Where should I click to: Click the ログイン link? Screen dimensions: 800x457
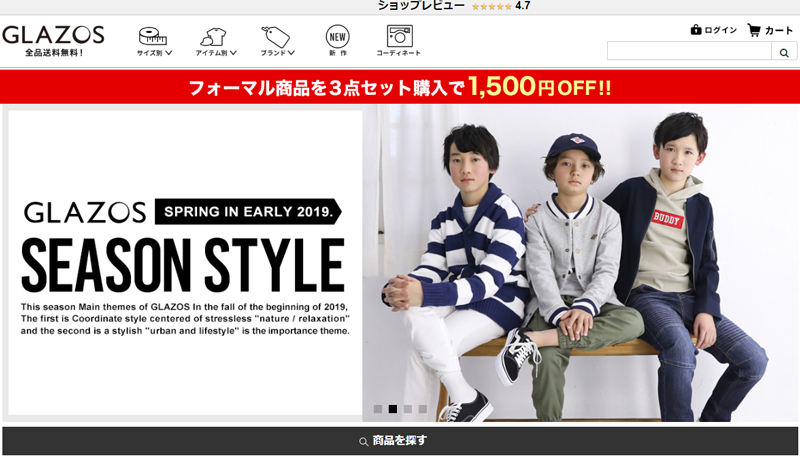pyautogui.click(x=720, y=31)
